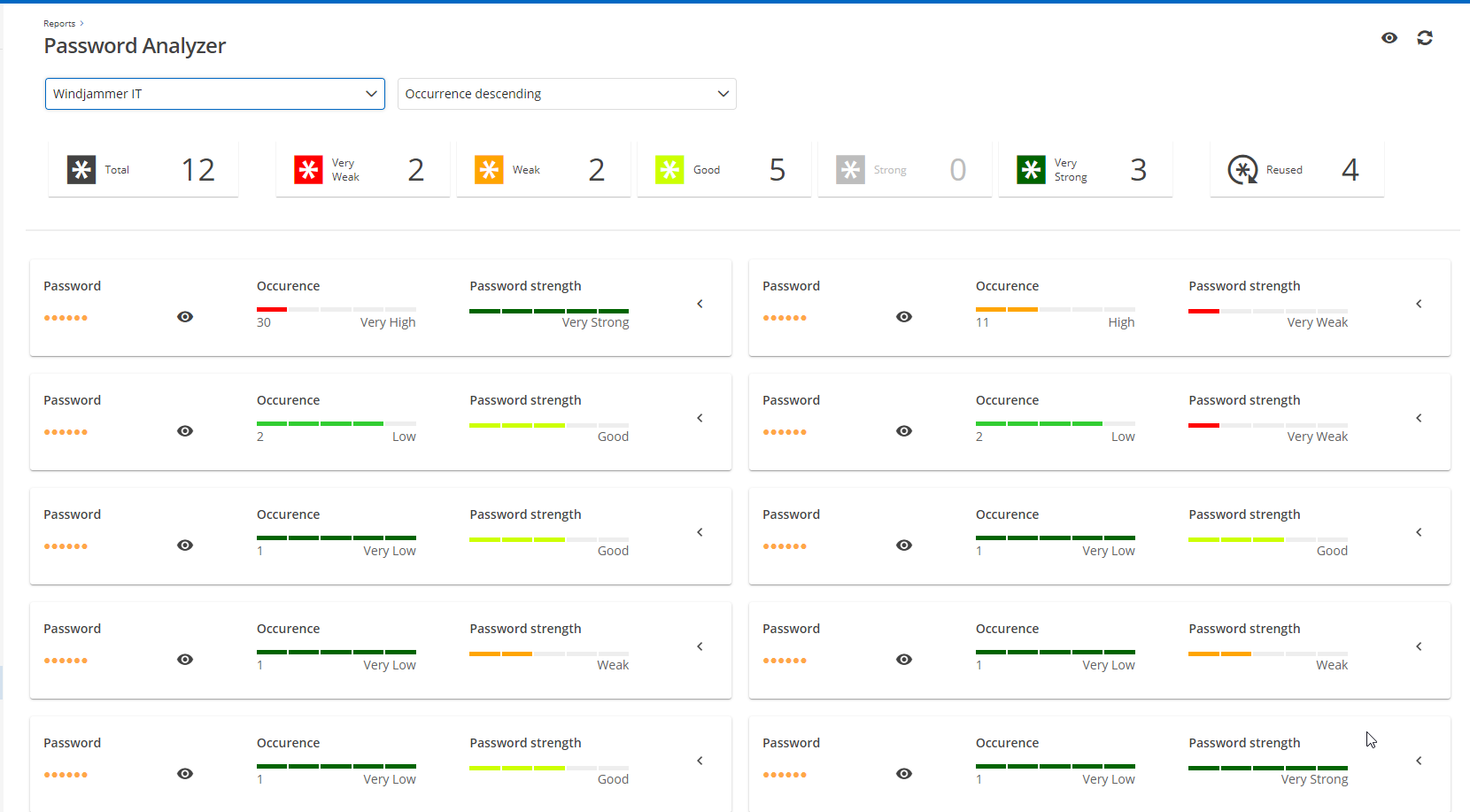Screen dimensions: 1470x812
Task: Open the Windjammer IT dropdown
Action: pyautogui.click(x=214, y=94)
